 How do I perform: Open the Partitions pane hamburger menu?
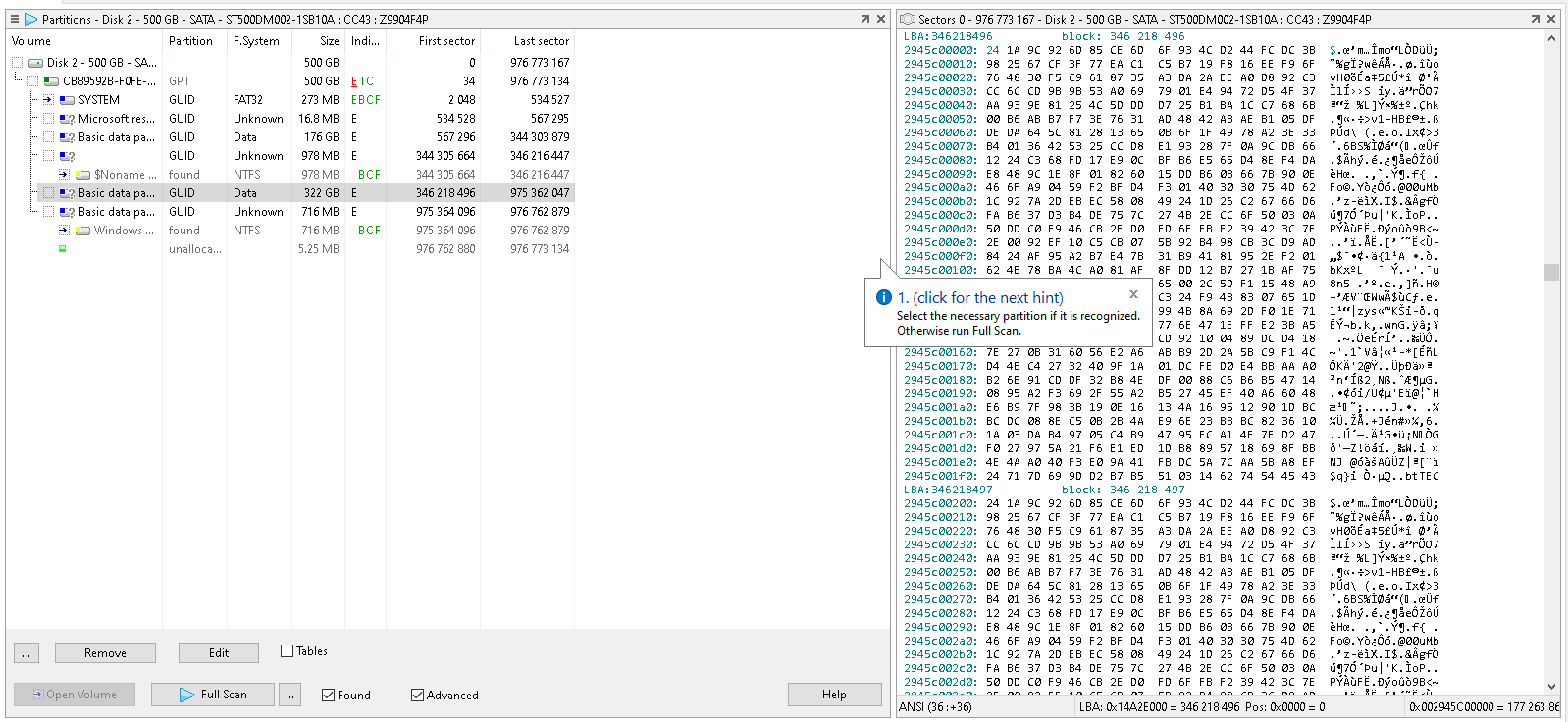pyautogui.click(x=15, y=19)
